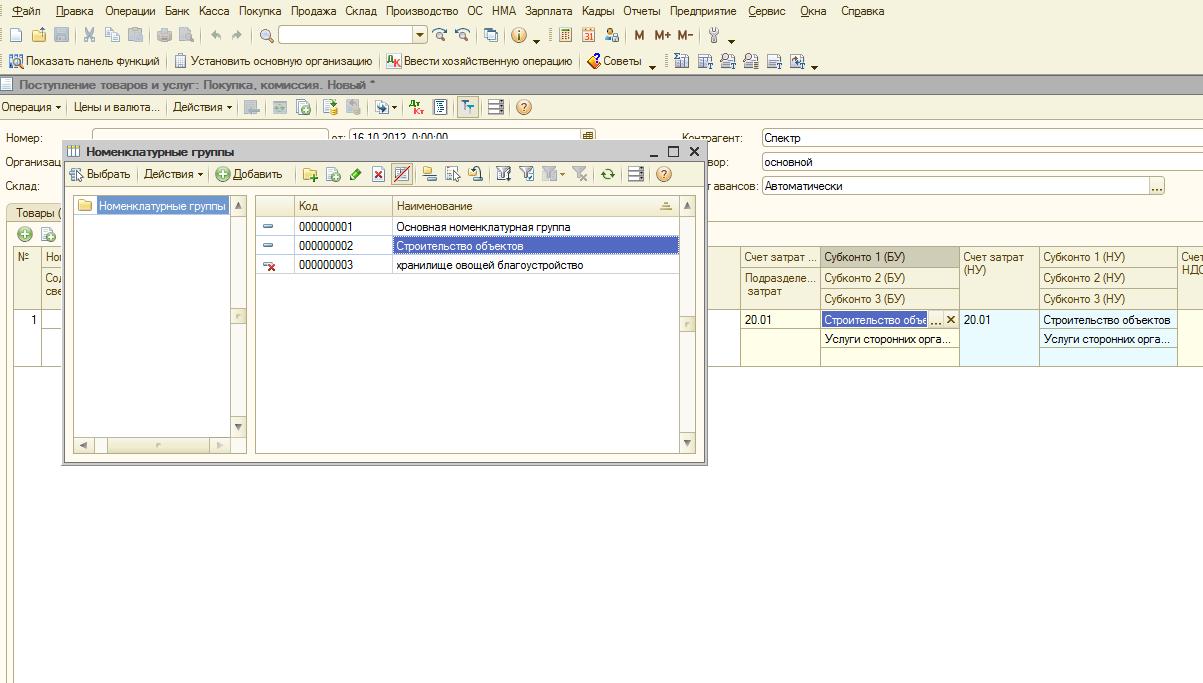This screenshot has height=683, width=1203.
Task: Click the add new group folder icon
Action: pos(310,175)
